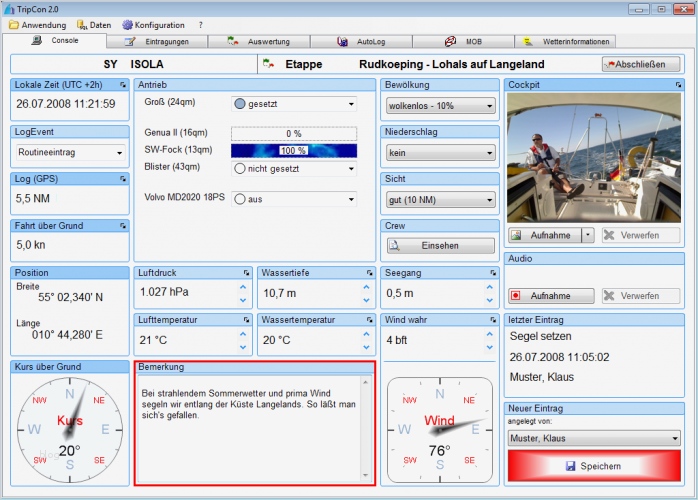Click the Crew Einsehen button
This screenshot has height=500, width=698.
[x=440, y=246]
